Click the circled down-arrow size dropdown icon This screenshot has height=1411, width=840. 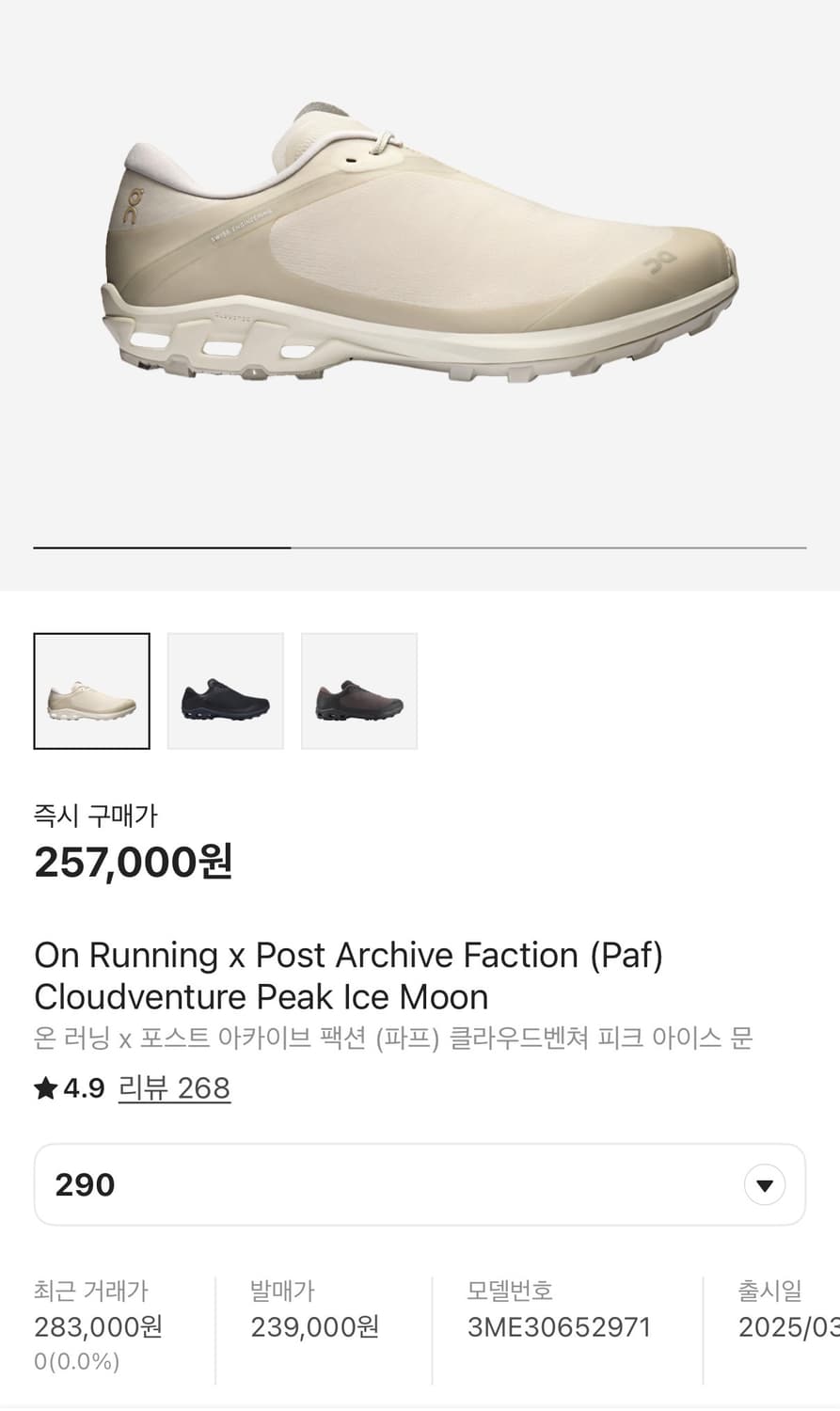coord(764,1185)
